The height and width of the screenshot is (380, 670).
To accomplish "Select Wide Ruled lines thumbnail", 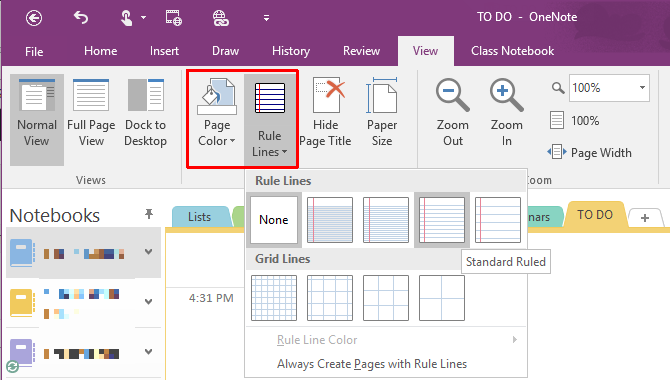I will click(x=498, y=220).
